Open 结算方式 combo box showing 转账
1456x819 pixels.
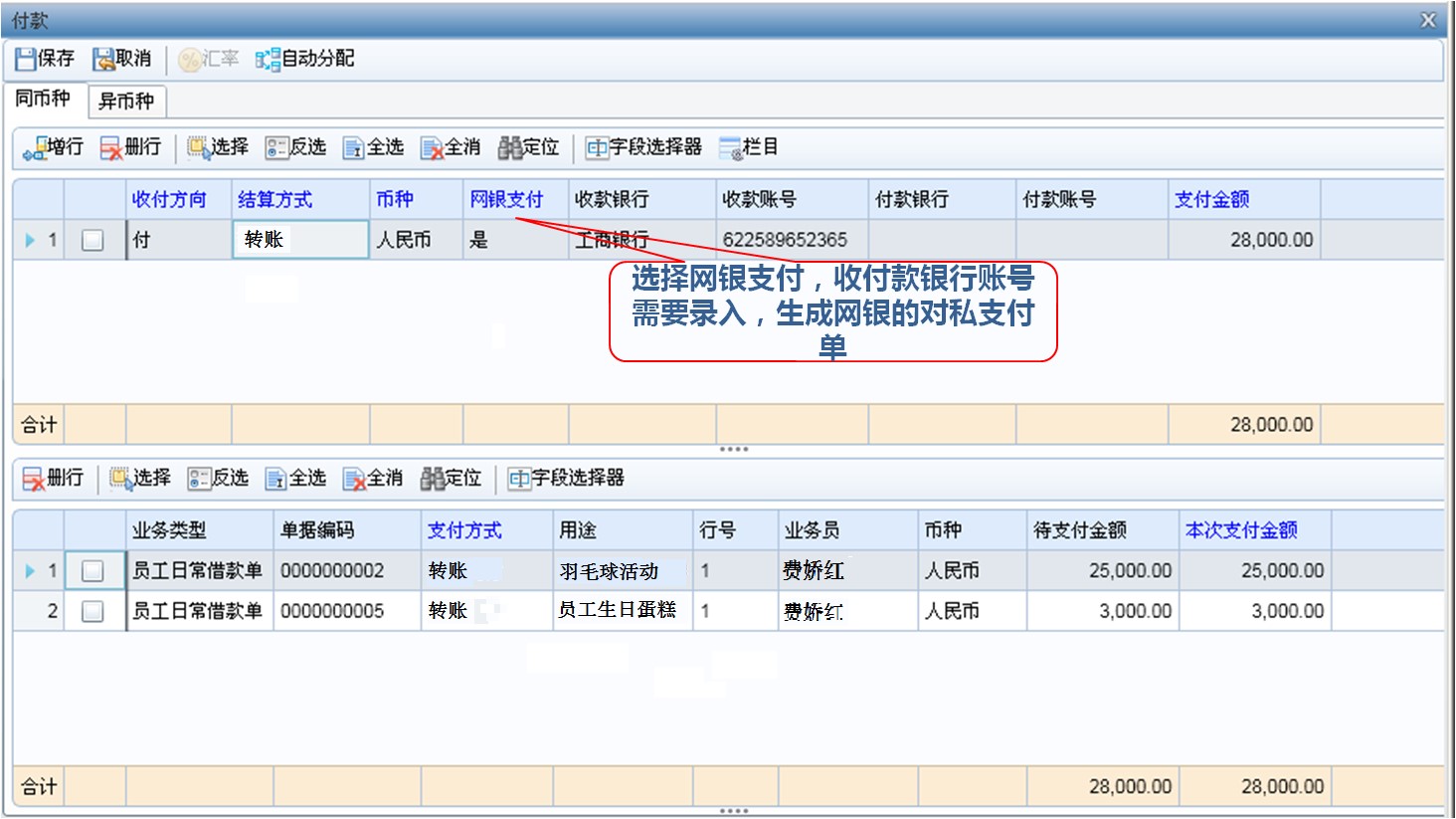299,240
